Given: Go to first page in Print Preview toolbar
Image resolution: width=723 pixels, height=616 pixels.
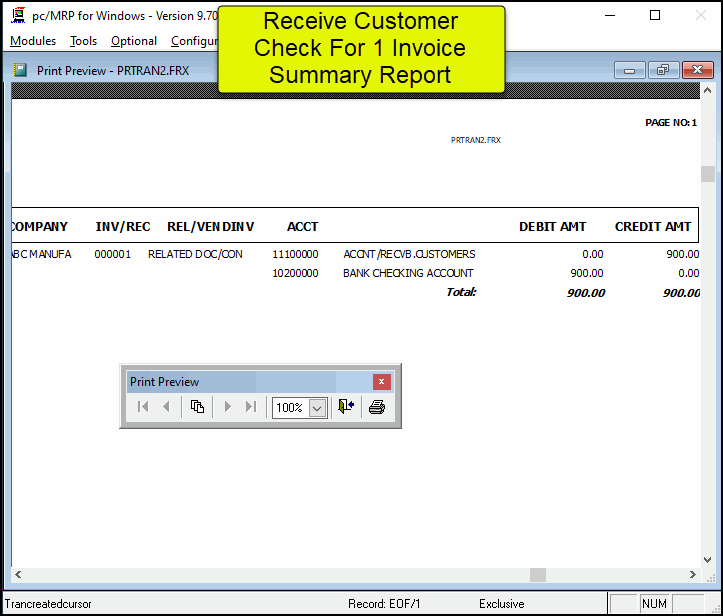Looking at the screenshot, I should click(143, 407).
